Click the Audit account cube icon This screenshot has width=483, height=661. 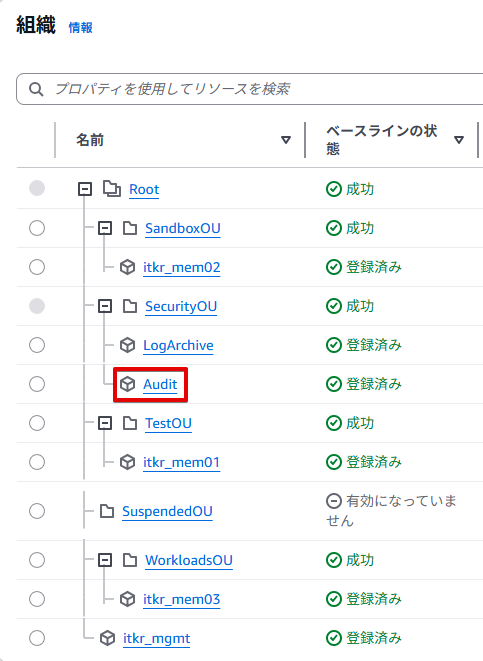(127, 384)
